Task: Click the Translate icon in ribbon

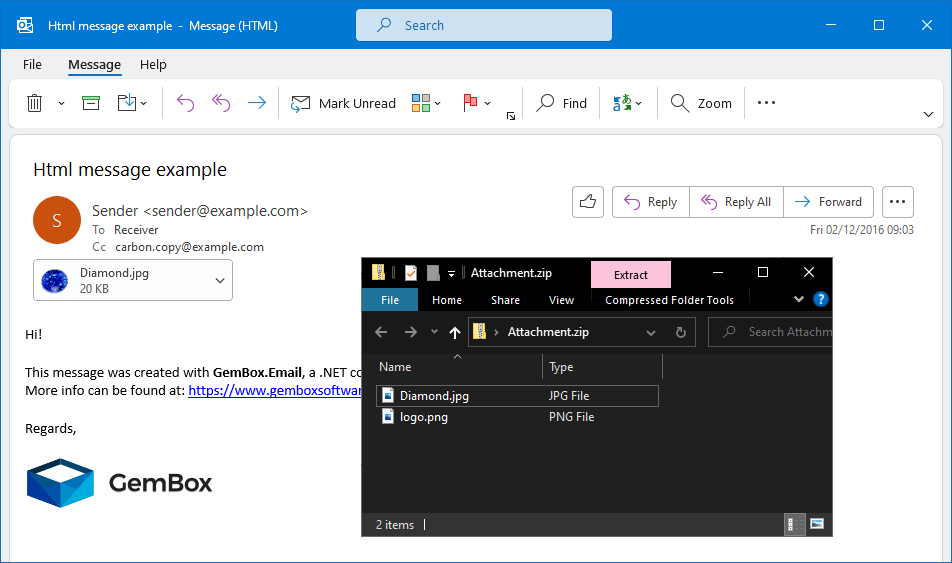Action: click(x=623, y=103)
